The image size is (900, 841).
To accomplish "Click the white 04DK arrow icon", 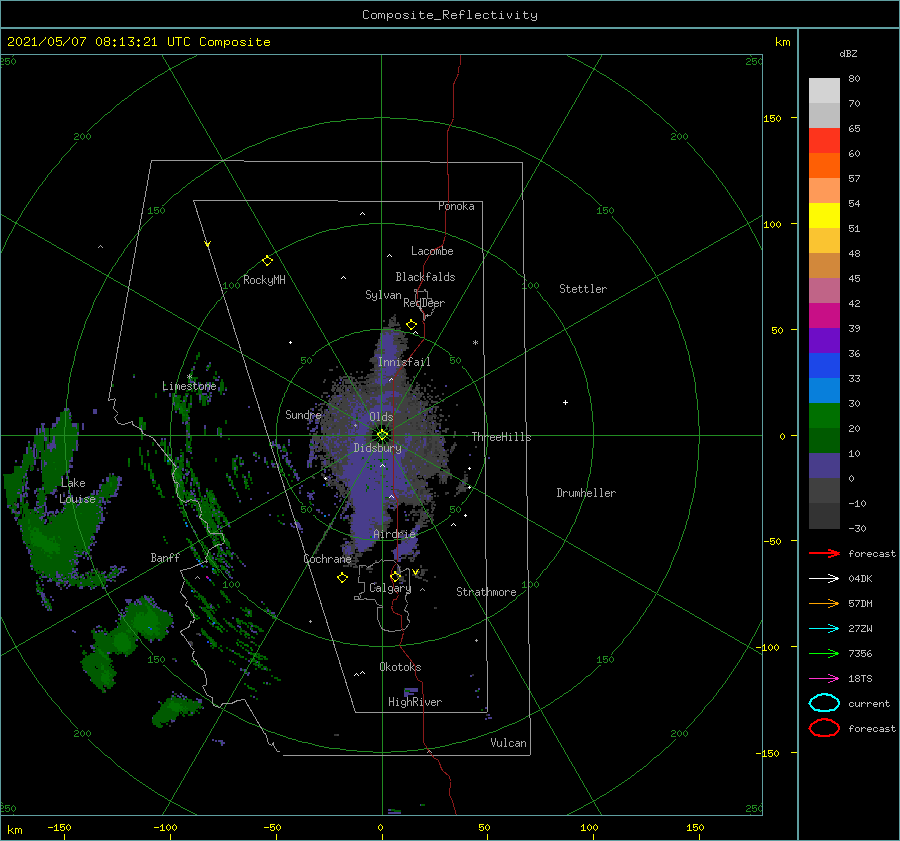I will click(824, 579).
